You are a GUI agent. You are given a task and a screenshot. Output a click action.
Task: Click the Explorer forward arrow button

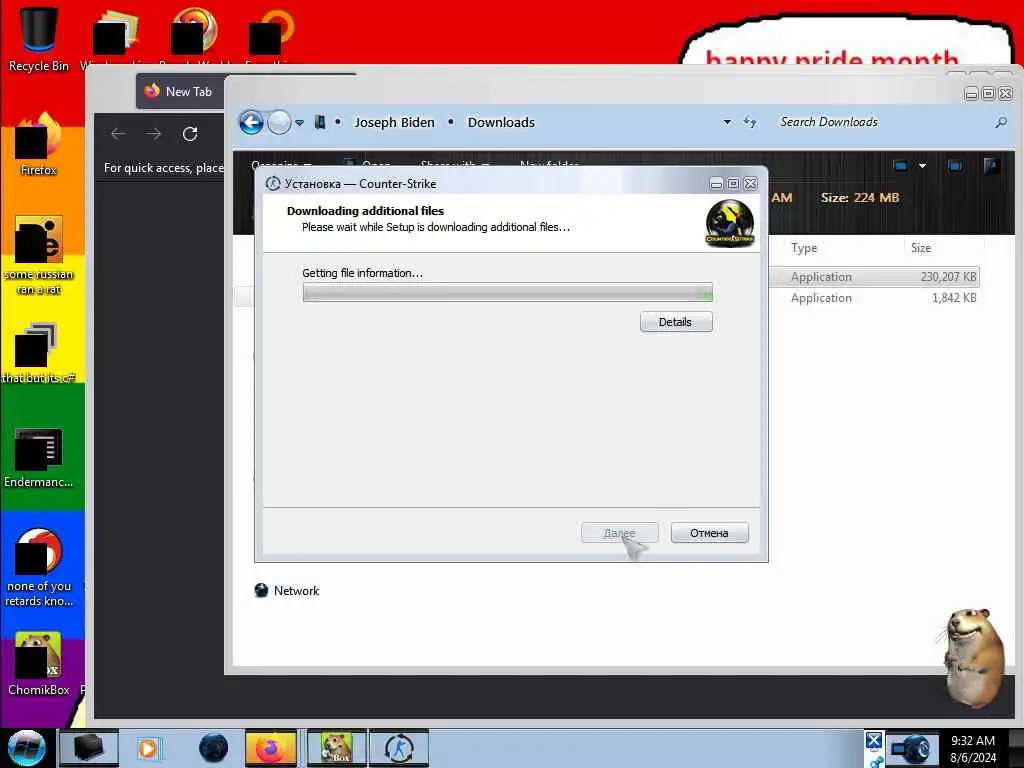[x=280, y=122]
